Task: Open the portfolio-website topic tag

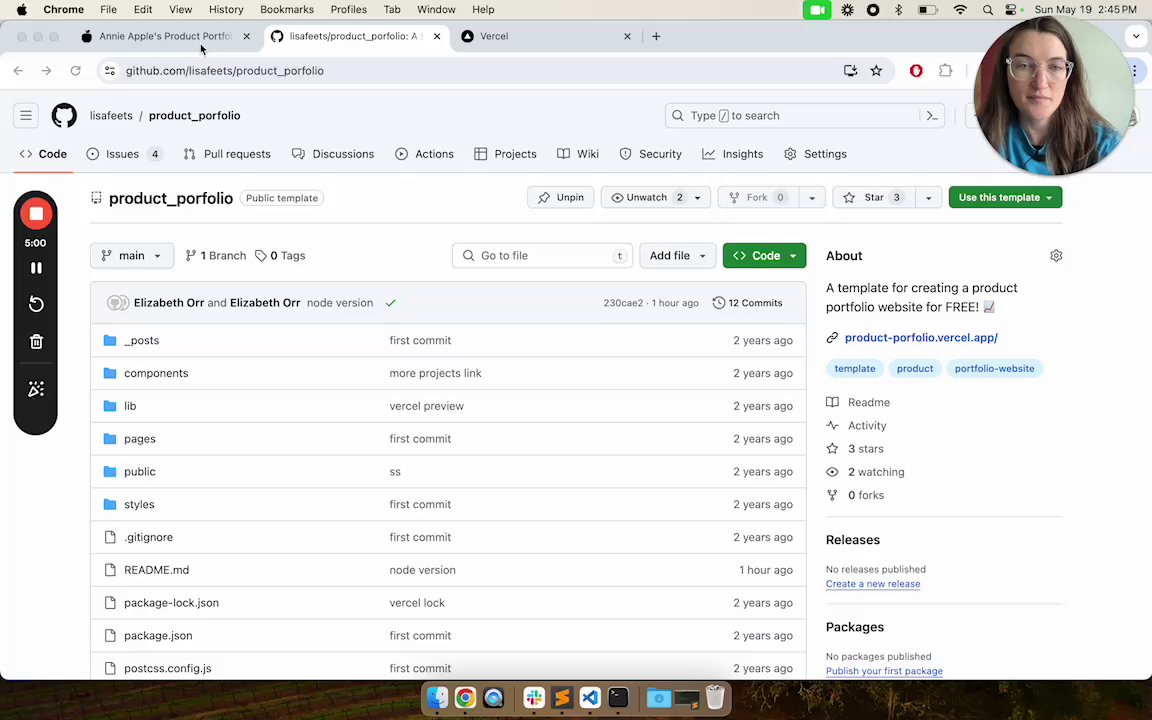Action: [x=994, y=369]
